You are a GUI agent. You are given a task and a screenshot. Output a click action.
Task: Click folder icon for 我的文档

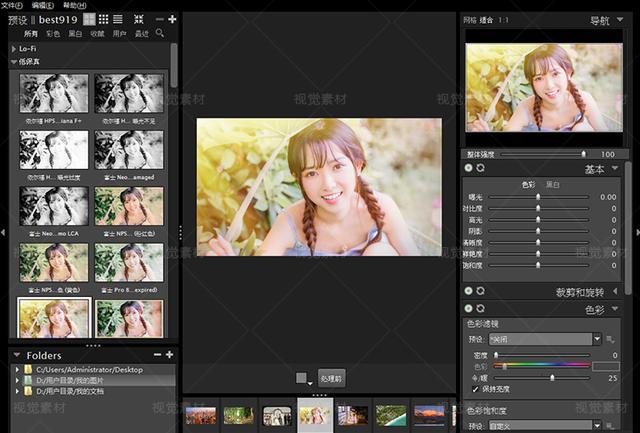coord(28,391)
